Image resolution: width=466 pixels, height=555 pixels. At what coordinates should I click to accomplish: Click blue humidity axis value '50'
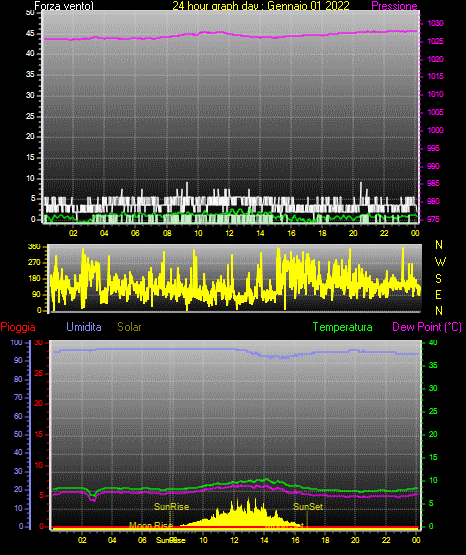tap(18, 434)
